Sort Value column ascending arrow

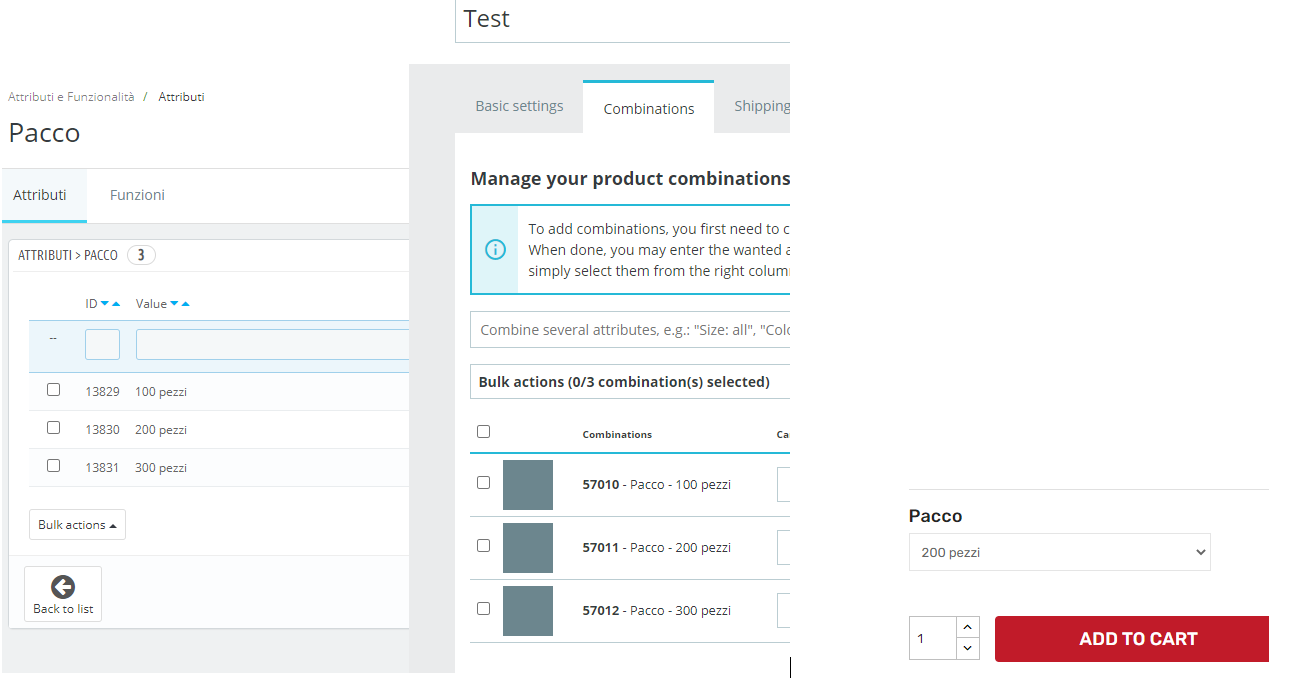tap(185, 304)
